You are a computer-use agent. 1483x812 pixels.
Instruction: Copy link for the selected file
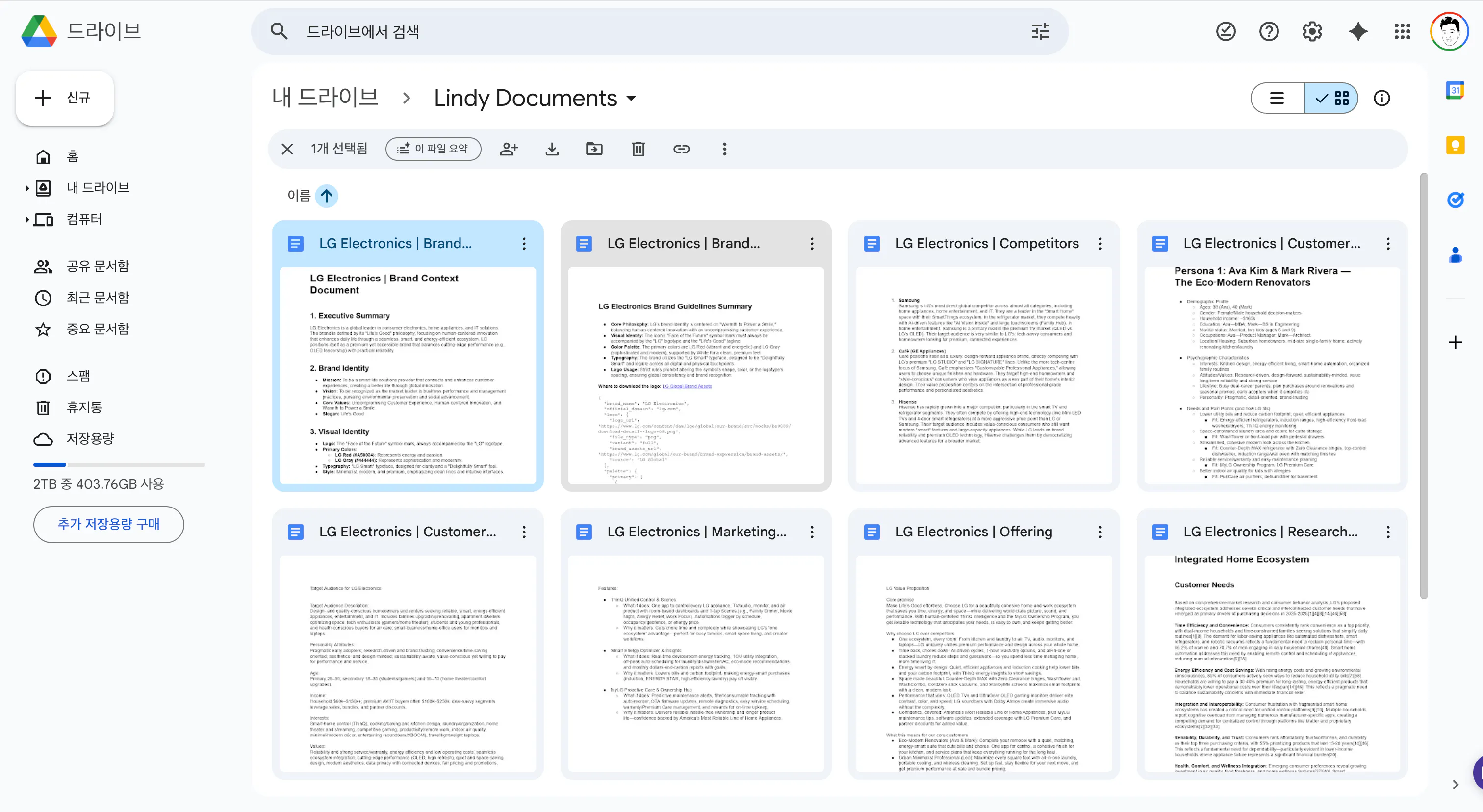tap(681, 149)
